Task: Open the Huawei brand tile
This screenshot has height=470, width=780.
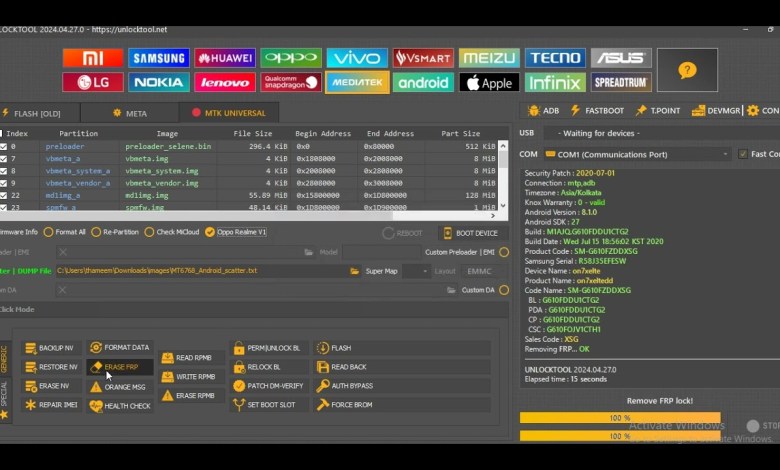Action: coord(225,58)
